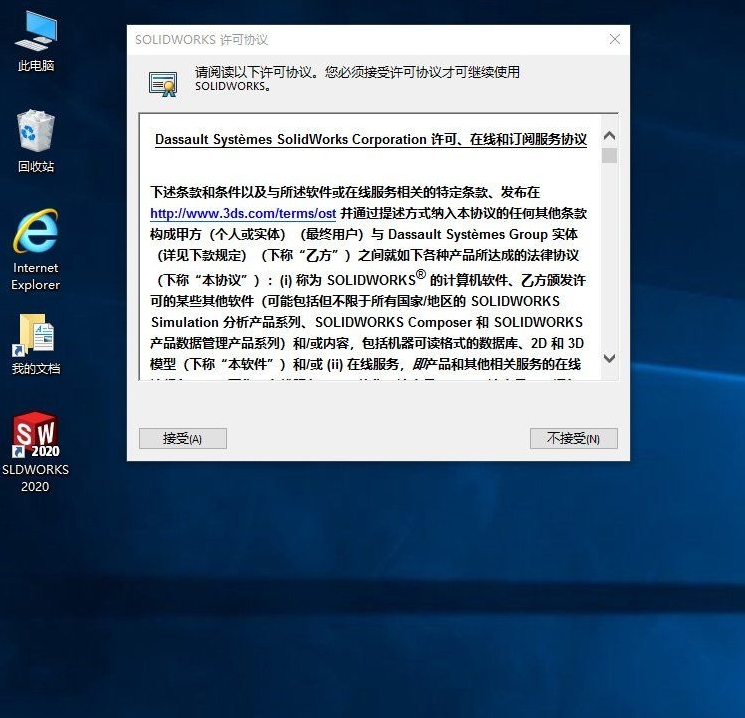Screen dimensions: 745x718
Task: Click the line containing SOLIDWORKS Composer
Action: coord(367,322)
